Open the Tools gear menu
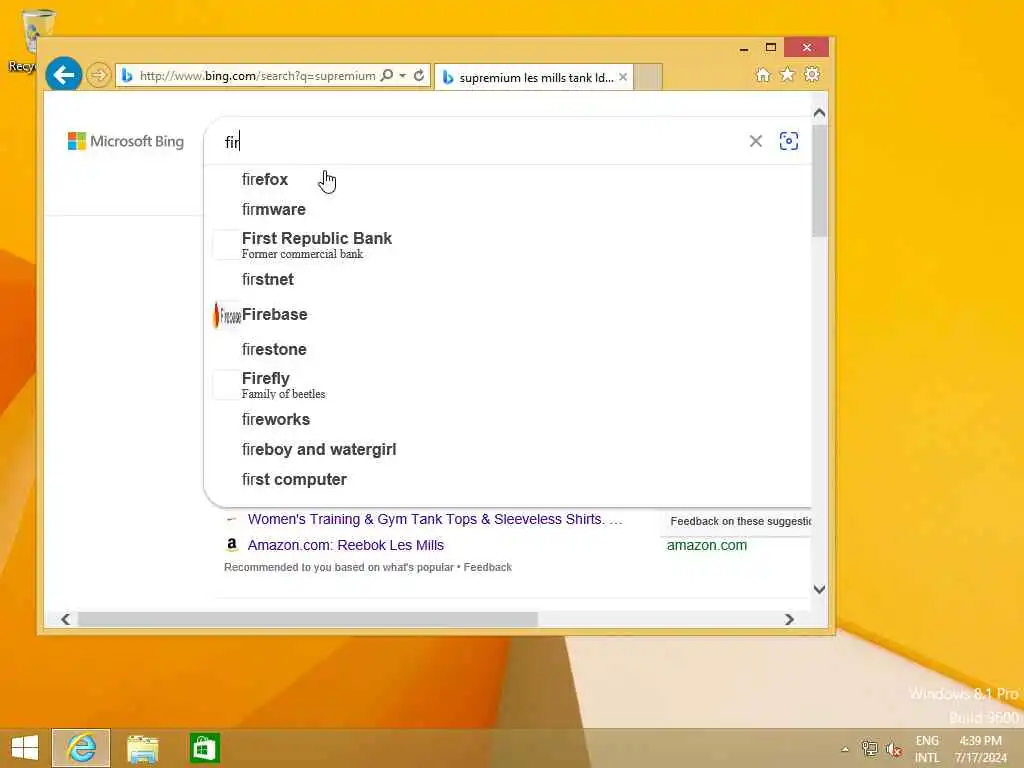 point(812,74)
